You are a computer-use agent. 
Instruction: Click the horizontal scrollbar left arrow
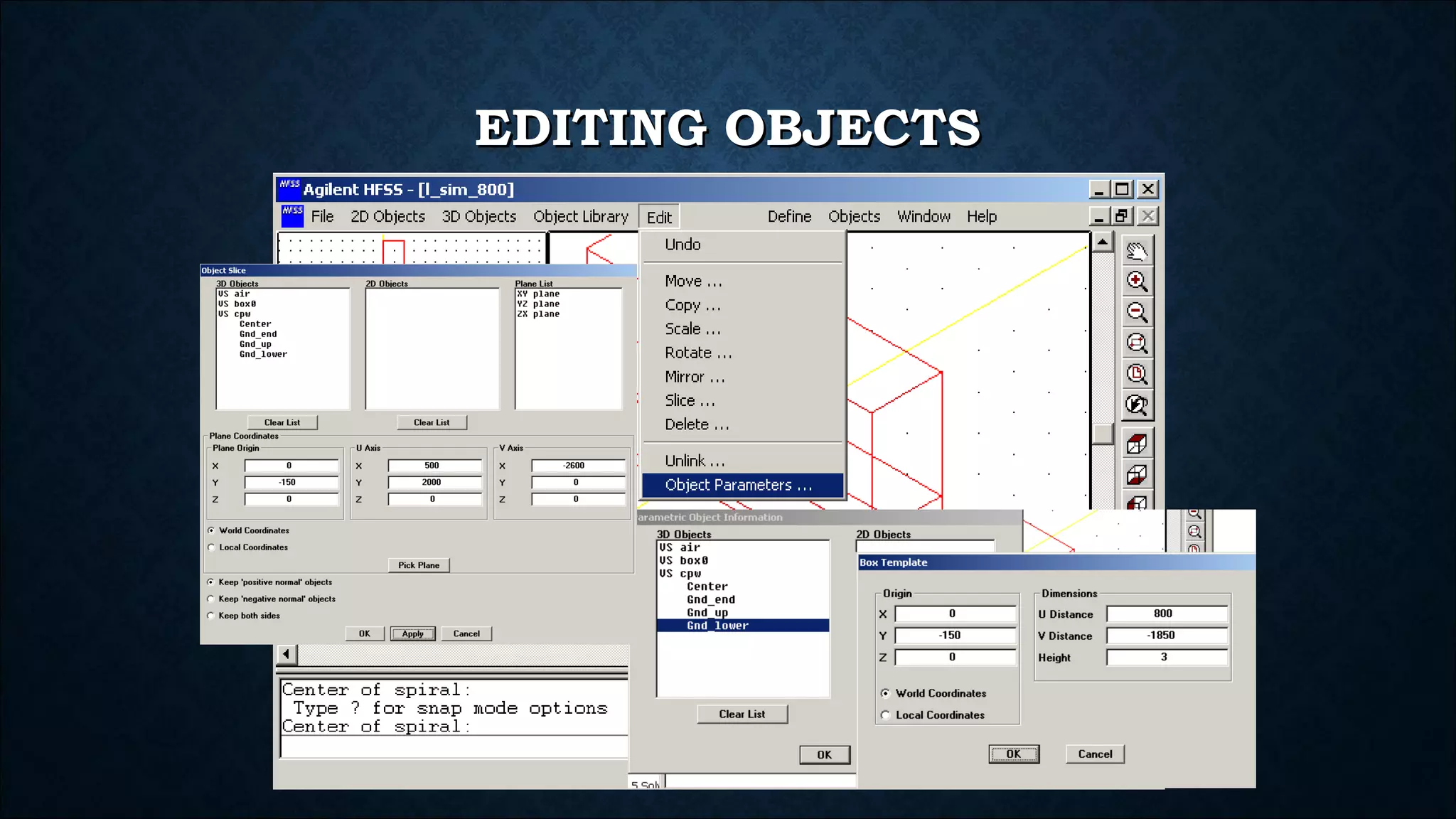point(287,654)
